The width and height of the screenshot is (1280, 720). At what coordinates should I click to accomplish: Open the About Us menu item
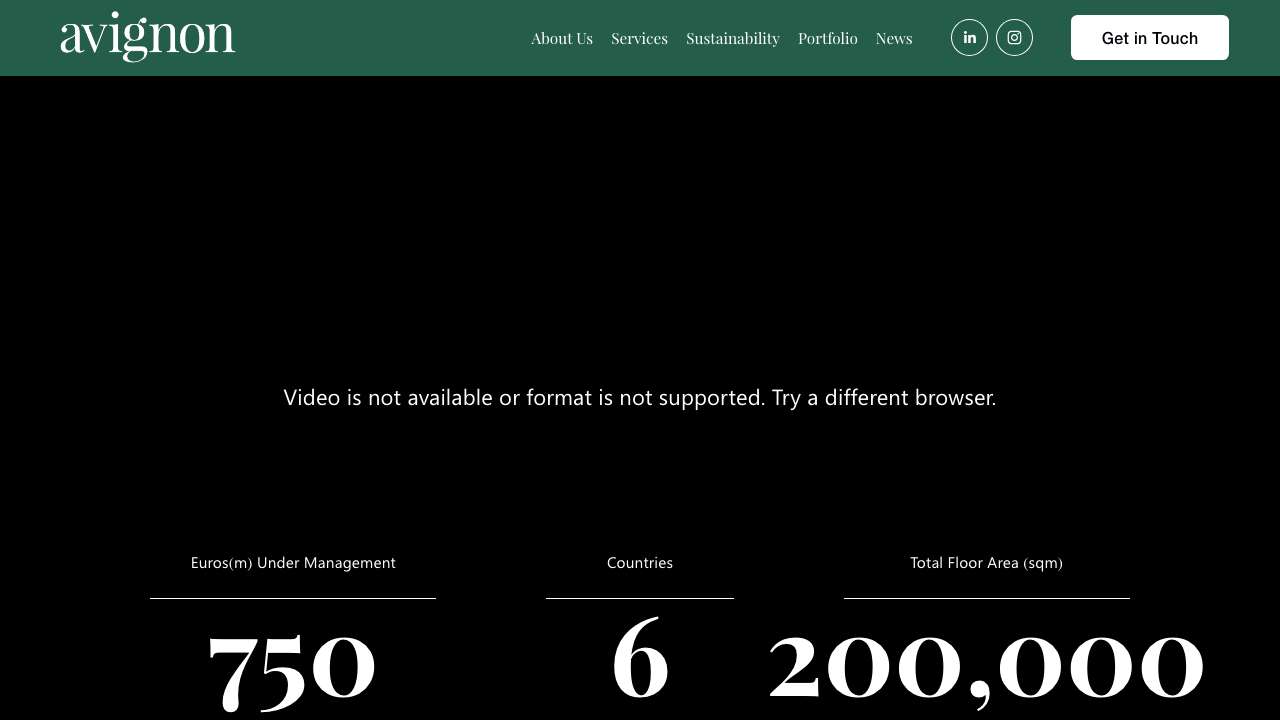(562, 38)
